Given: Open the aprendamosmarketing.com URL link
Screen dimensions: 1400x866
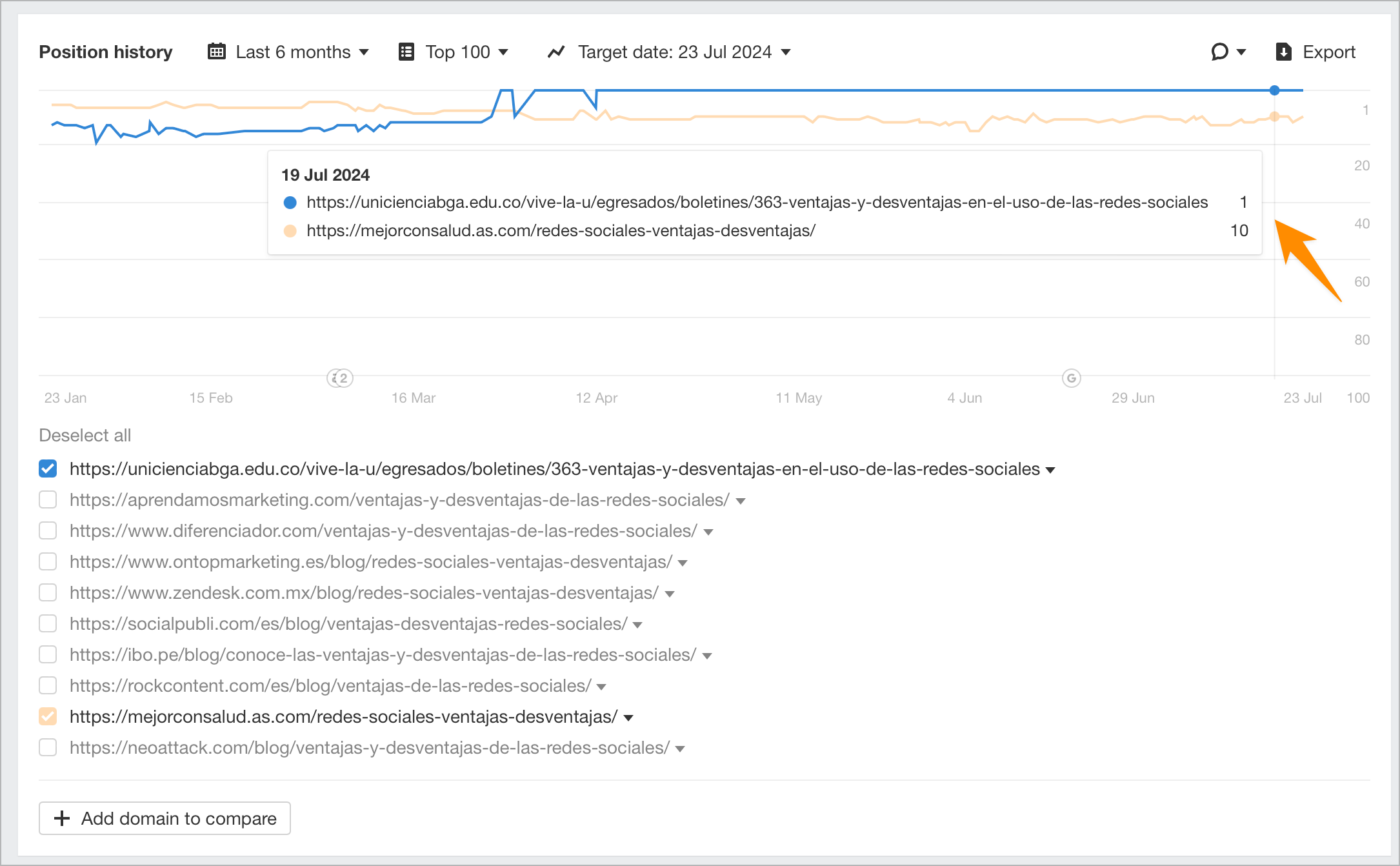Looking at the screenshot, I should click(x=399, y=500).
